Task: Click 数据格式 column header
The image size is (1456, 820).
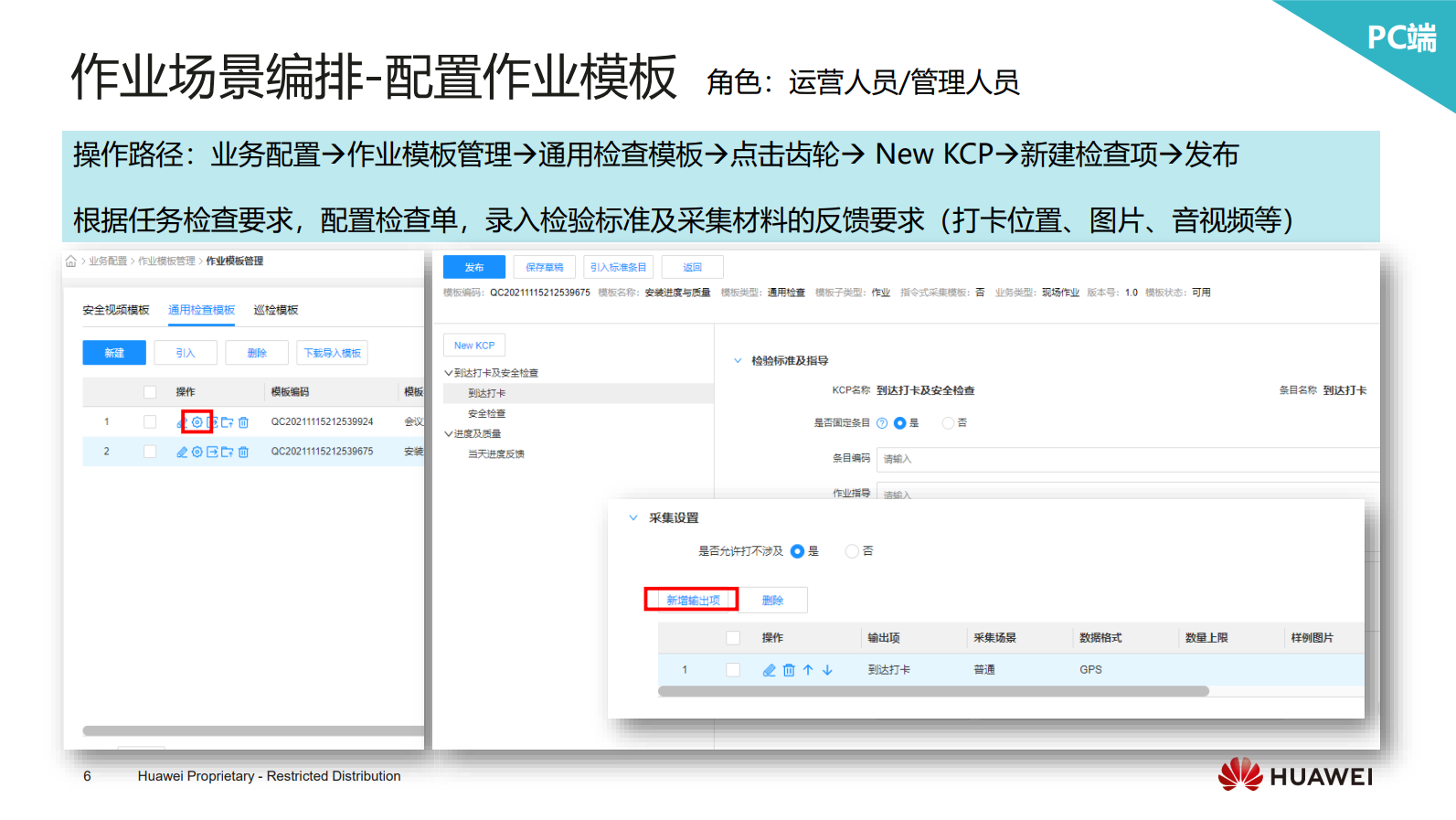Action: click(1100, 638)
